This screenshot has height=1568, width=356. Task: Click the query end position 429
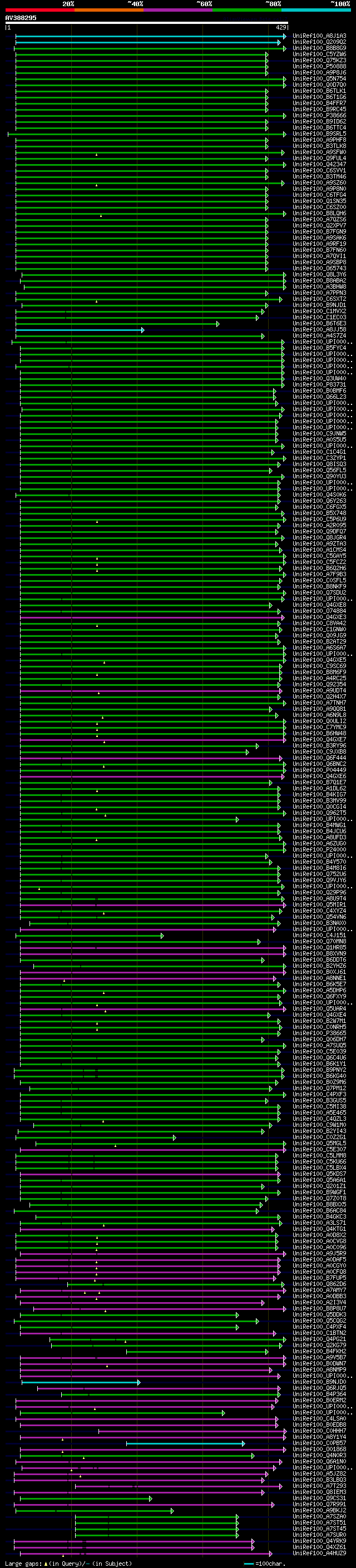(x=280, y=27)
